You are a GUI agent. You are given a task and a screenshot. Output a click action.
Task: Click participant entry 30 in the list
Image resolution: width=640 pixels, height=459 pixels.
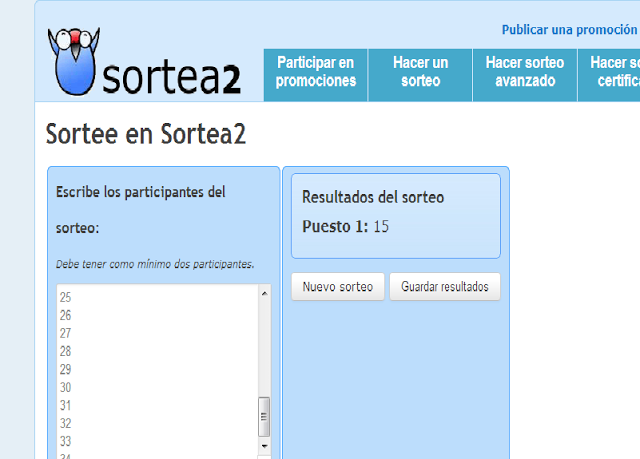tap(65, 387)
